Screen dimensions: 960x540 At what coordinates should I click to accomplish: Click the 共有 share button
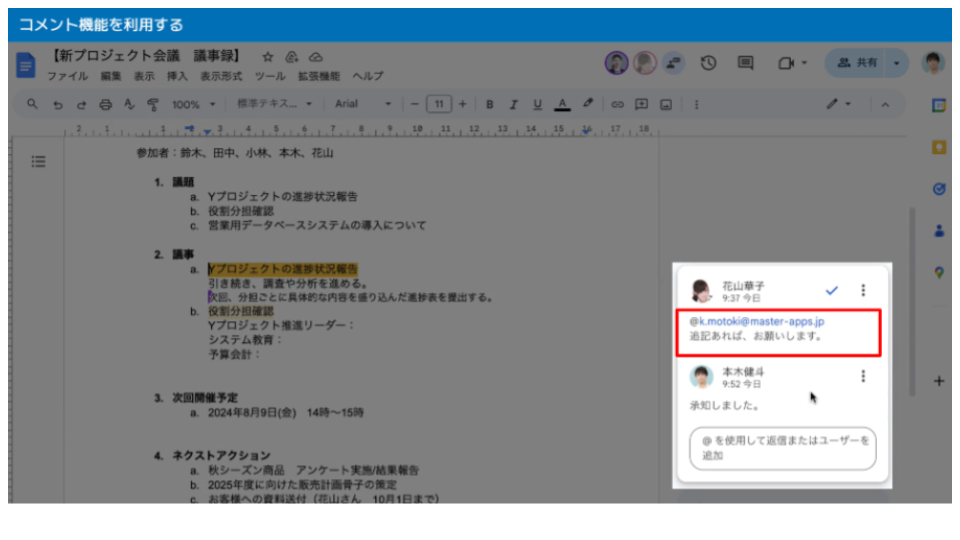pyautogui.click(x=857, y=62)
